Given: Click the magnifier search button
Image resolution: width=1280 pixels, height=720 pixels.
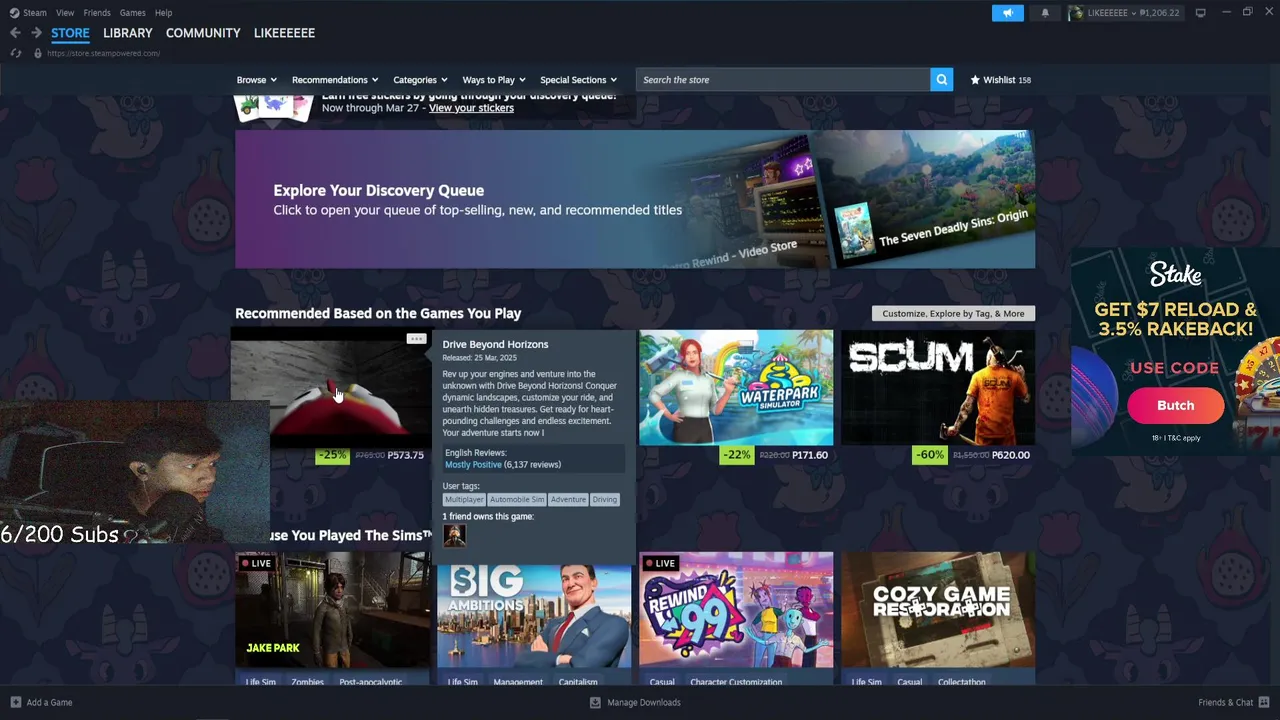Looking at the screenshot, I should [941, 80].
